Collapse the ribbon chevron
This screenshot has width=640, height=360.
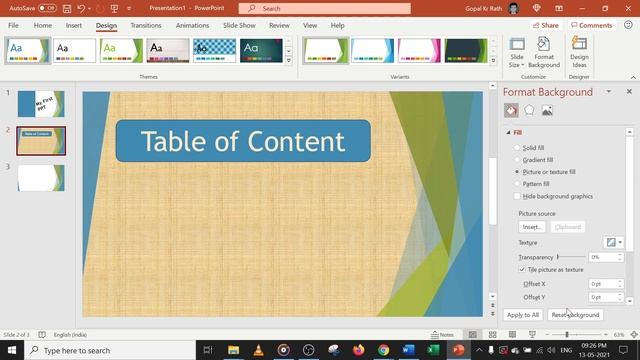(633, 77)
